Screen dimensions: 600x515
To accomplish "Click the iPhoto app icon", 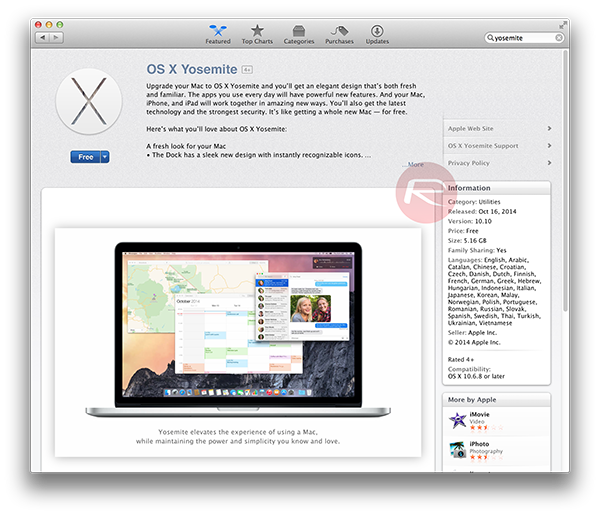I will pyautogui.click(x=457, y=450).
